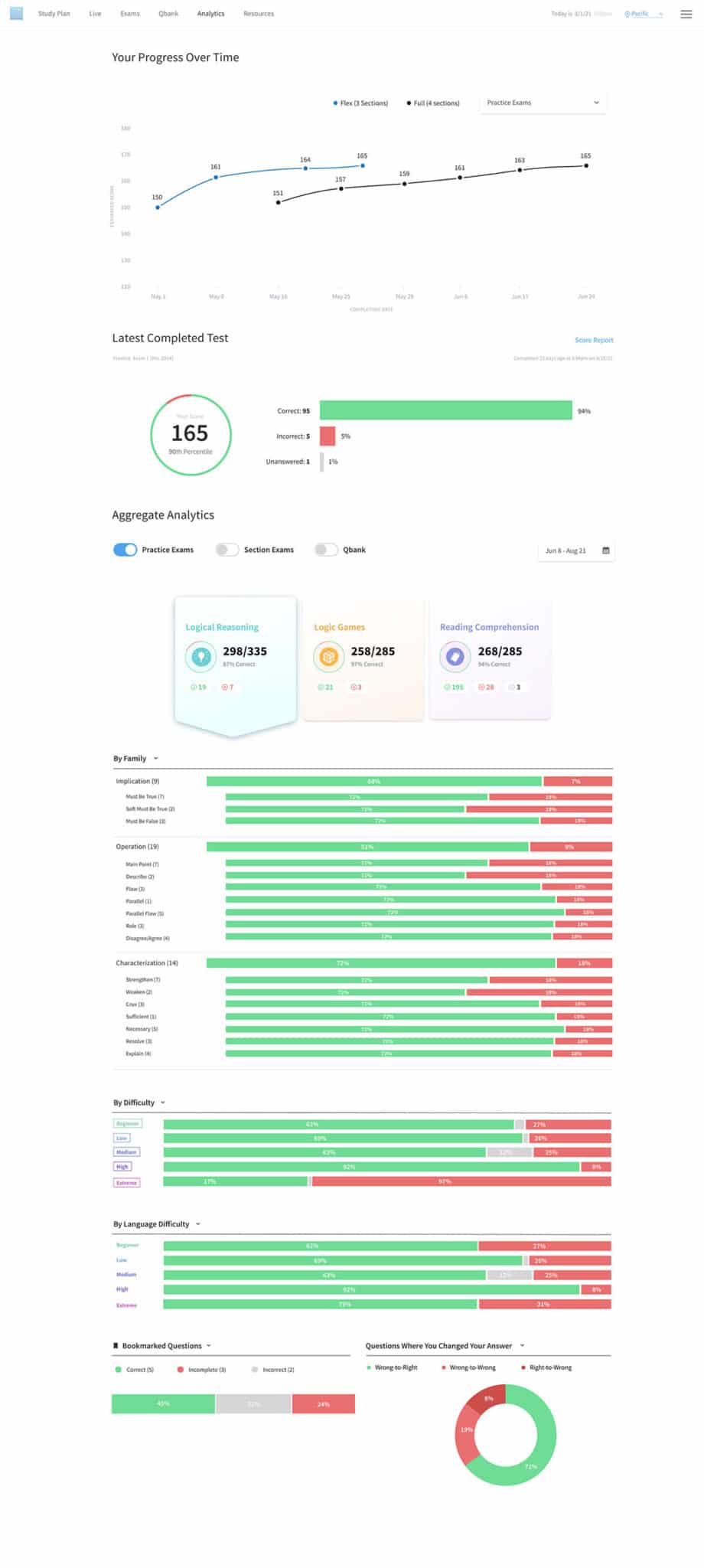This screenshot has height=1568, width=704.
Task: Enable the Section Exams toggle
Action: [x=227, y=550]
